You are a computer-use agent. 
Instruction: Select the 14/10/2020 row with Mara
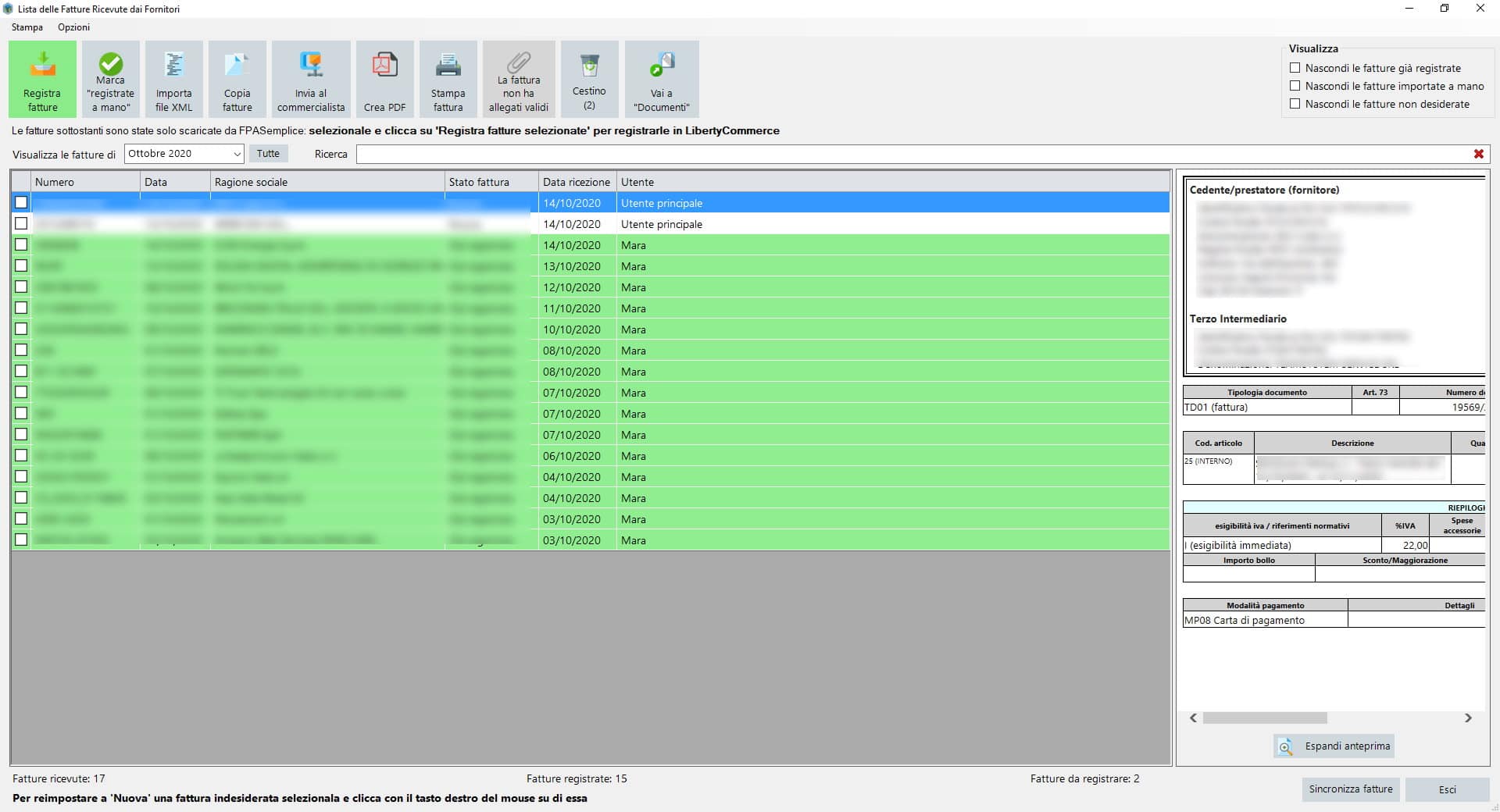[x=591, y=245]
